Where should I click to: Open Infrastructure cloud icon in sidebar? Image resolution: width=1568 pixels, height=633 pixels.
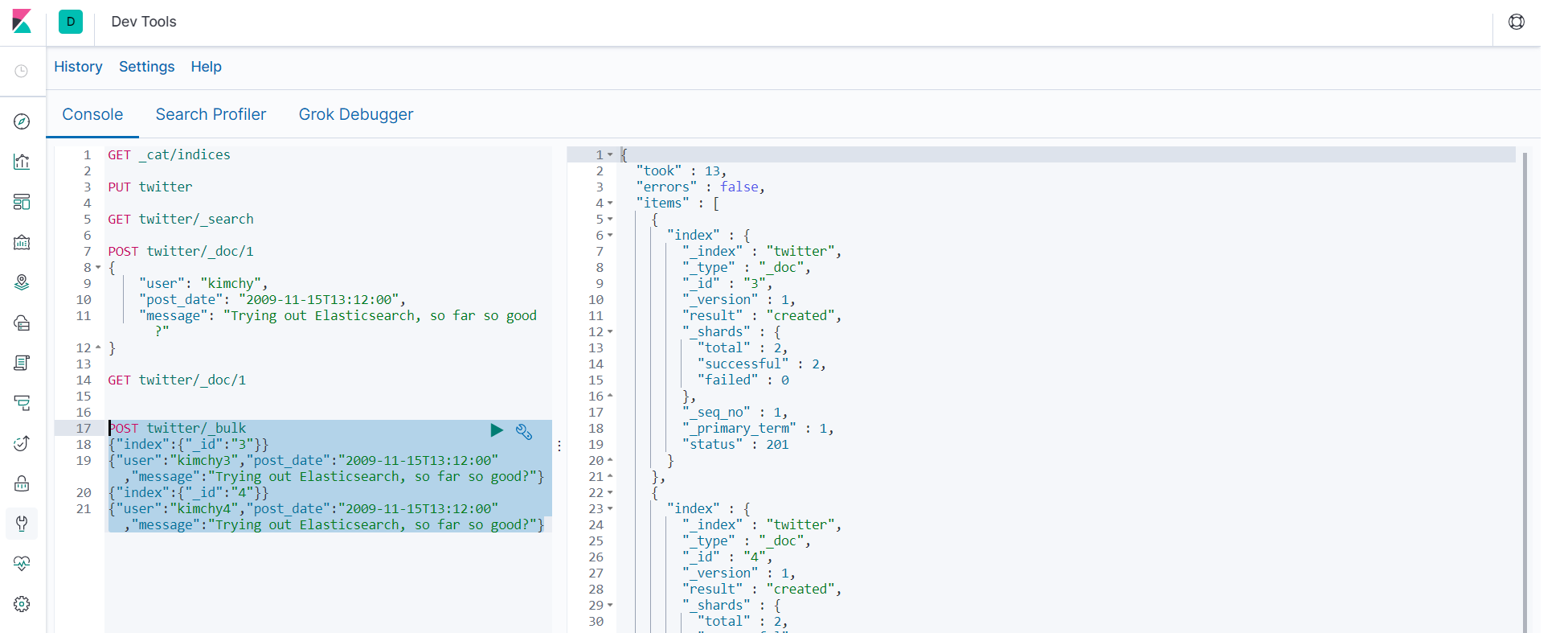click(x=22, y=323)
